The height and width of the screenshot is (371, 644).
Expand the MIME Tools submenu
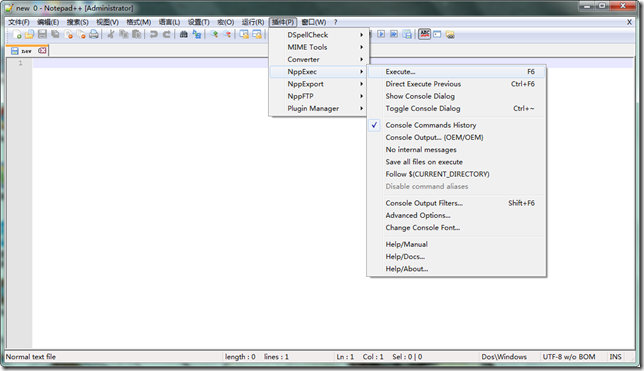click(318, 47)
